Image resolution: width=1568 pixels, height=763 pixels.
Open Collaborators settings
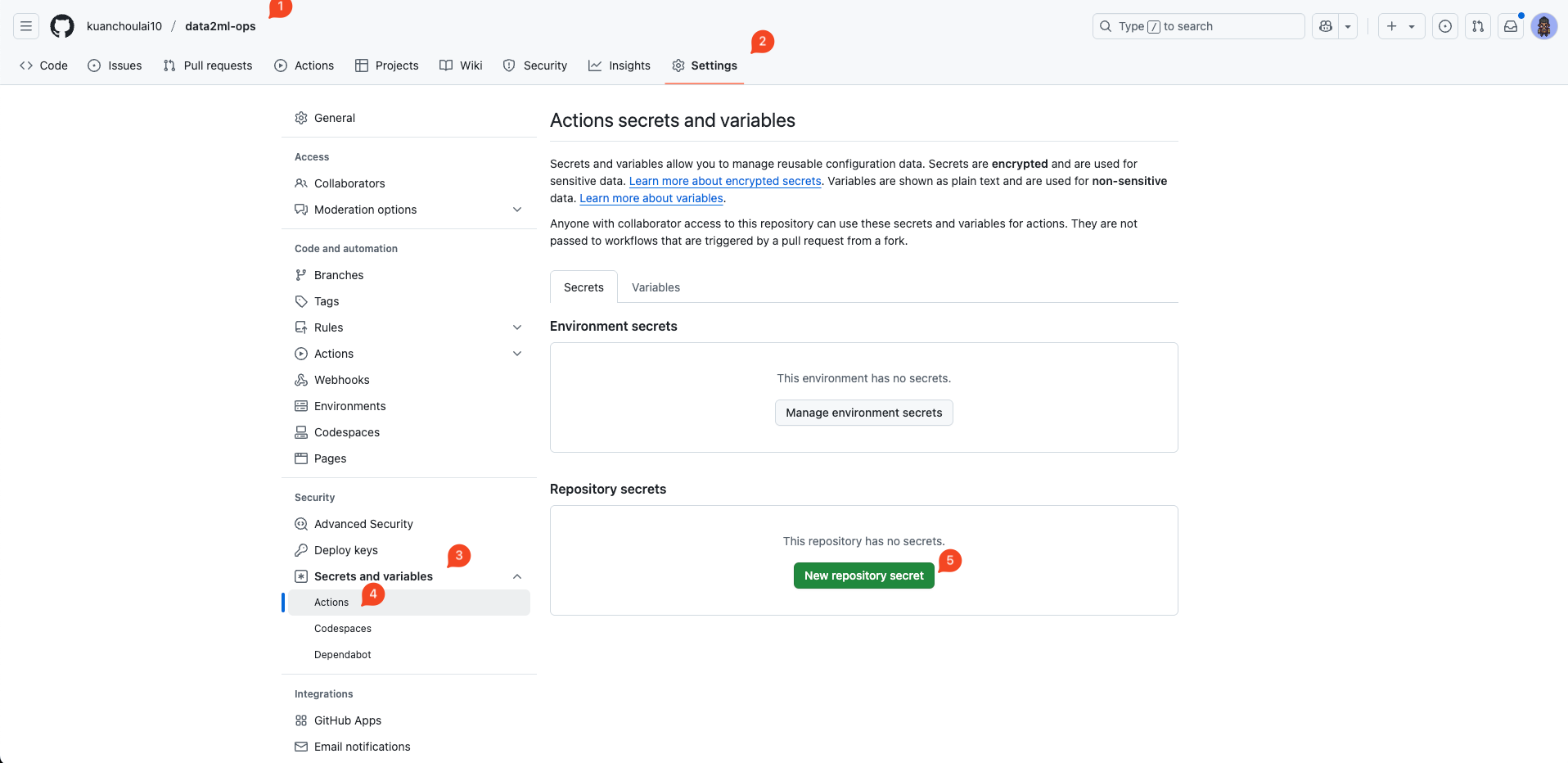click(x=409, y=183)
